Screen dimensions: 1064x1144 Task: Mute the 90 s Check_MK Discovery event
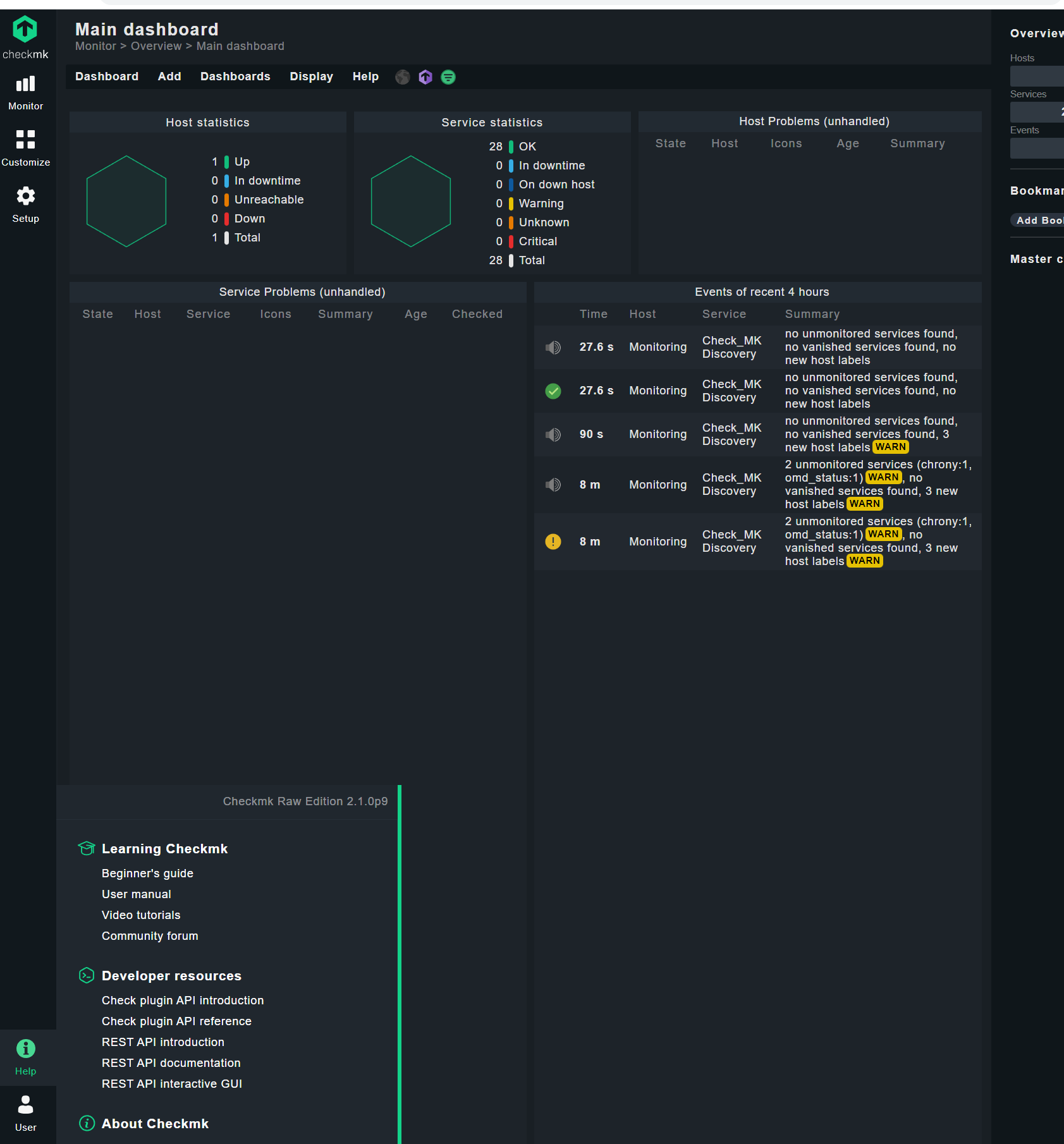(x=553, y=434)
